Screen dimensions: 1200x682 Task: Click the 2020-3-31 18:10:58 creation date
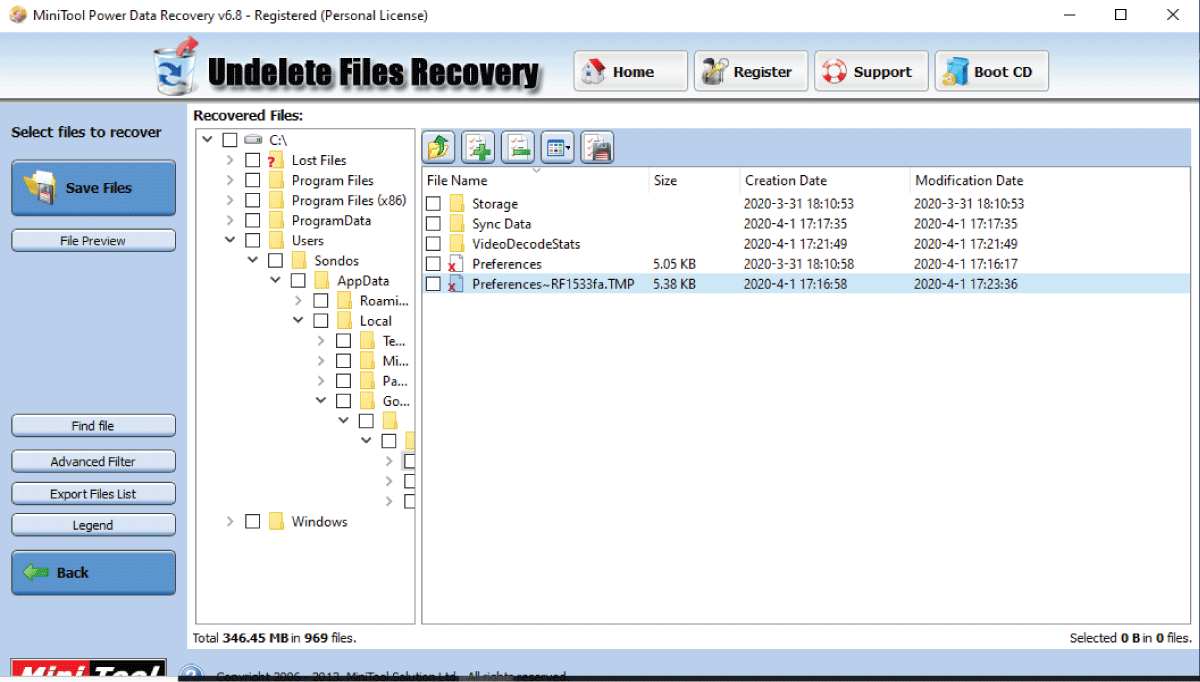(x=799, y=264)
